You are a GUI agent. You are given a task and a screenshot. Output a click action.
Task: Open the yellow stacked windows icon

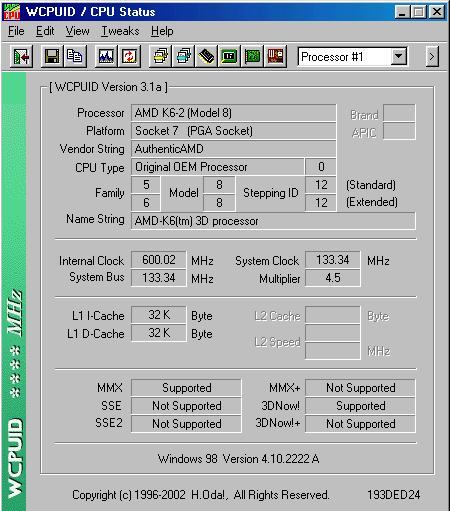pyautogui.click(x=161, y=56)
